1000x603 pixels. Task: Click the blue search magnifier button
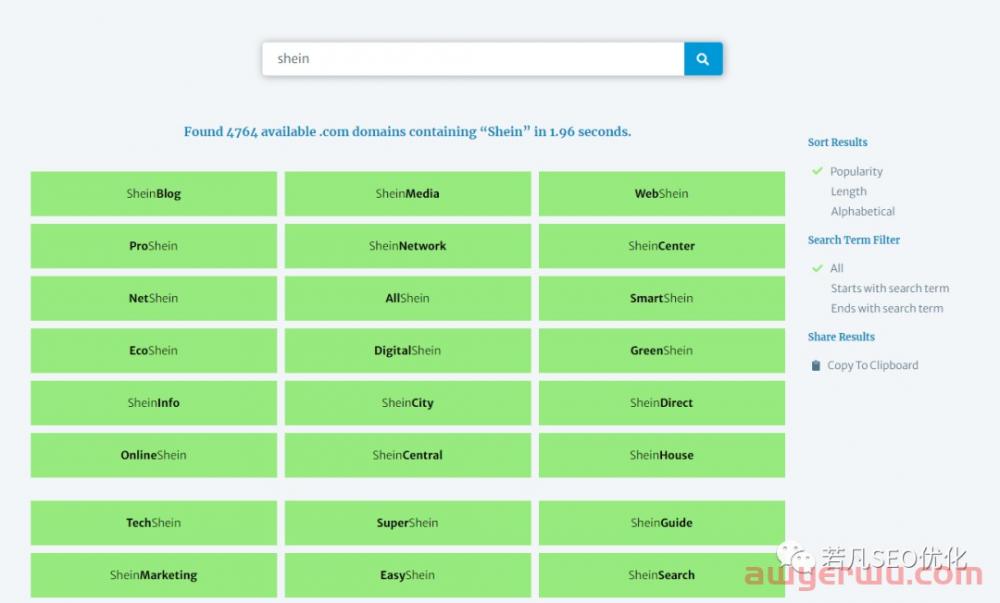pos(703,59)
